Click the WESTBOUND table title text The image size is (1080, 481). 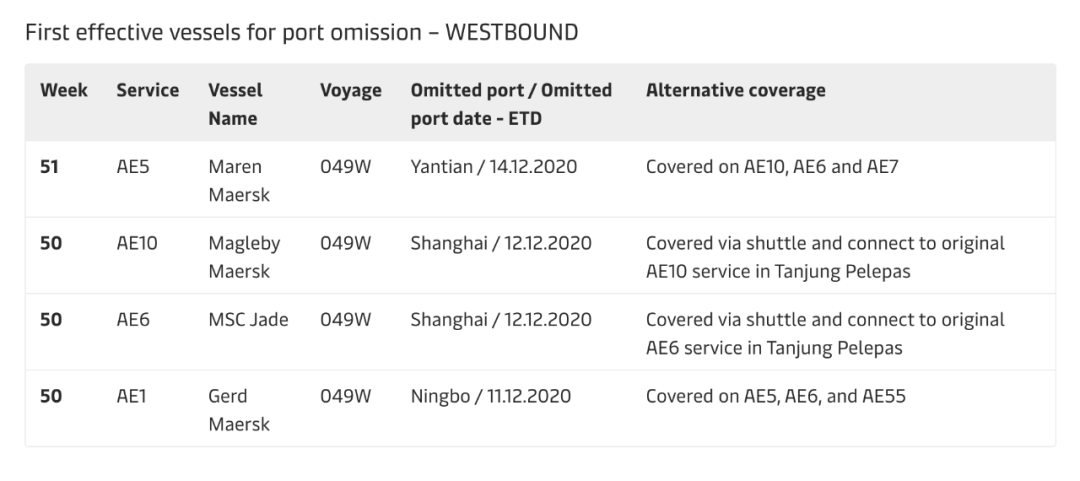(301, 33)
